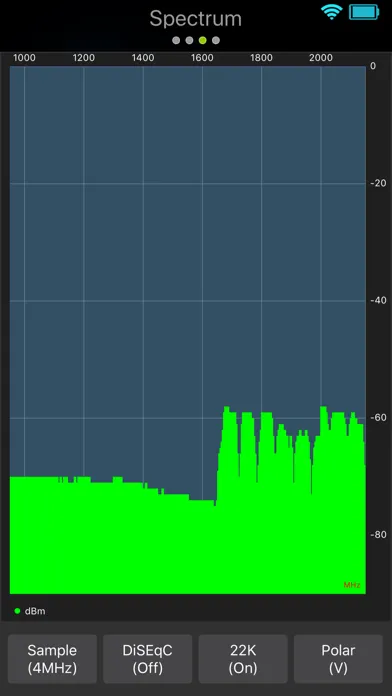Tap the battery status icon
392x696 pixels.
click(x=364, y=12)
